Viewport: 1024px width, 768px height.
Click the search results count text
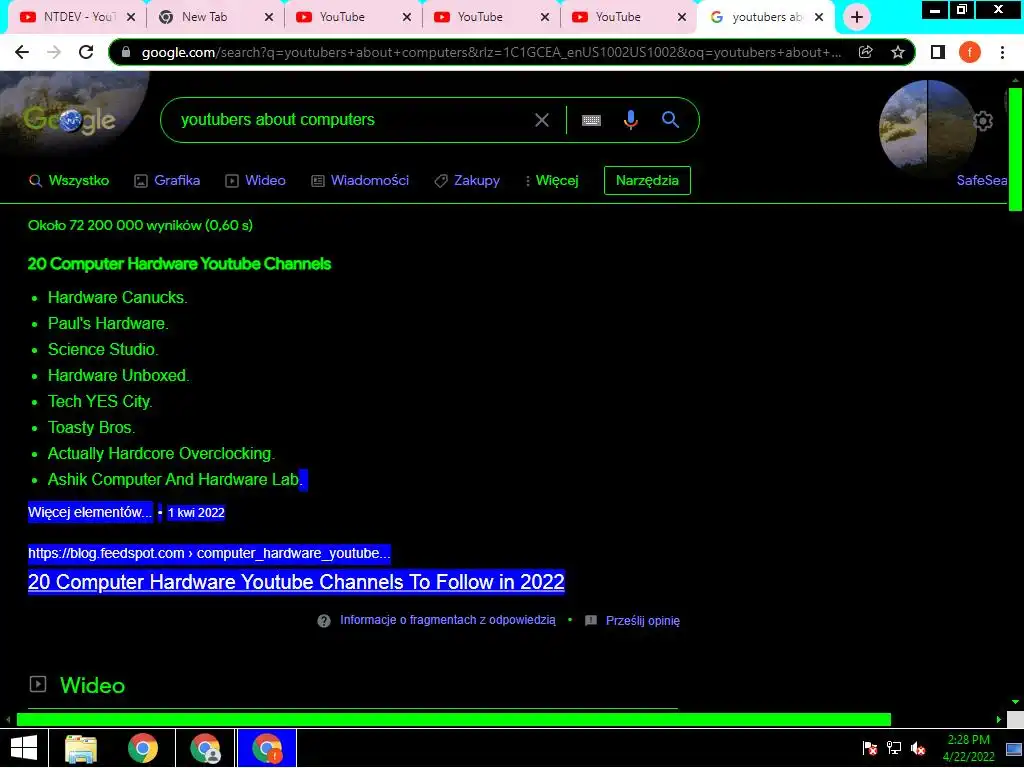[140, 225]
